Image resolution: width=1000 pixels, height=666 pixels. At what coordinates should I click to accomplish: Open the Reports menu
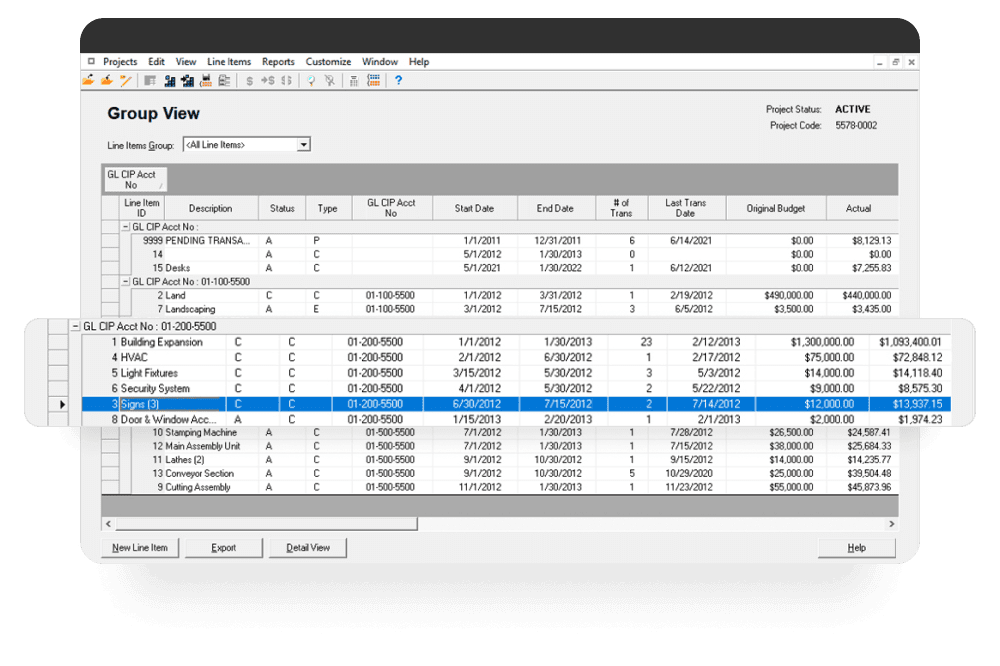pos(278,61)
